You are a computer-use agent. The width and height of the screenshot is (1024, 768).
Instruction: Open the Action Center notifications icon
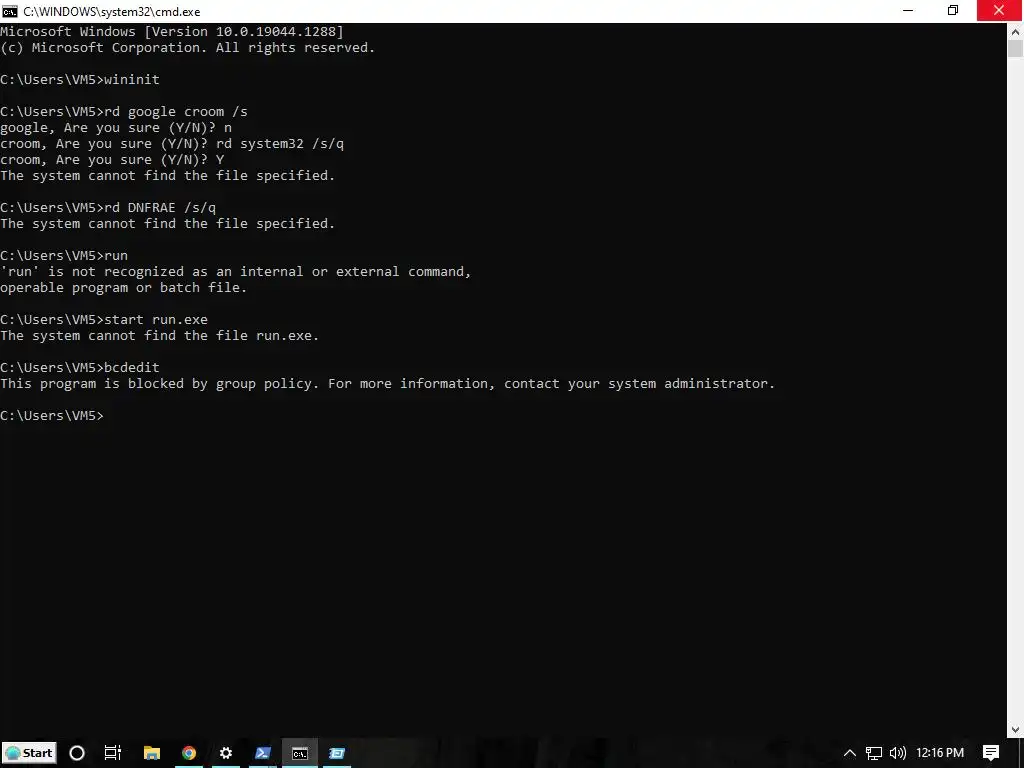[x=991, y=753]
